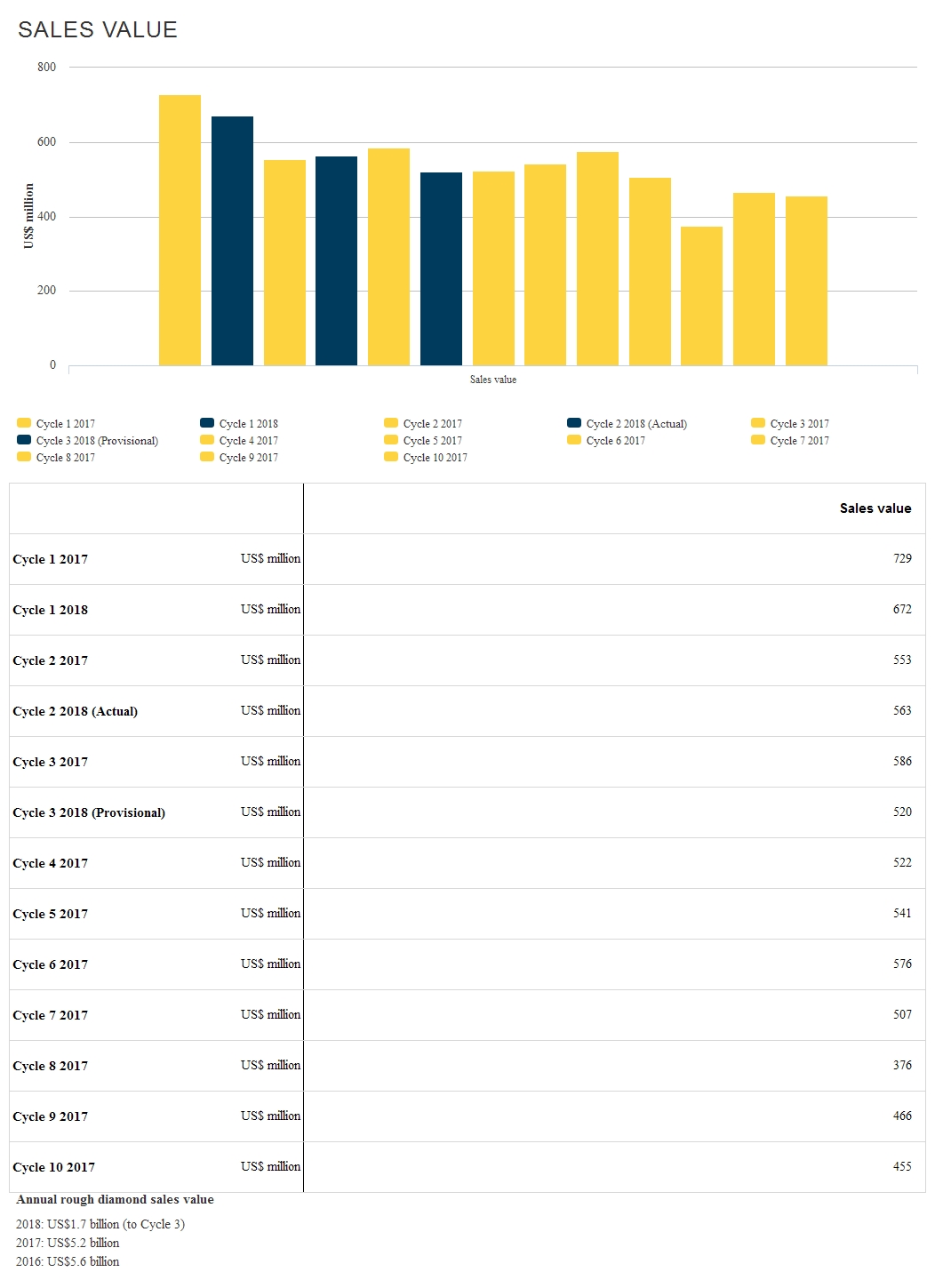Viewport: 935px width, 1288px height.
Task: Select the tallest yellow bar for Cycle 1 2017
Action: click(180, 230)
